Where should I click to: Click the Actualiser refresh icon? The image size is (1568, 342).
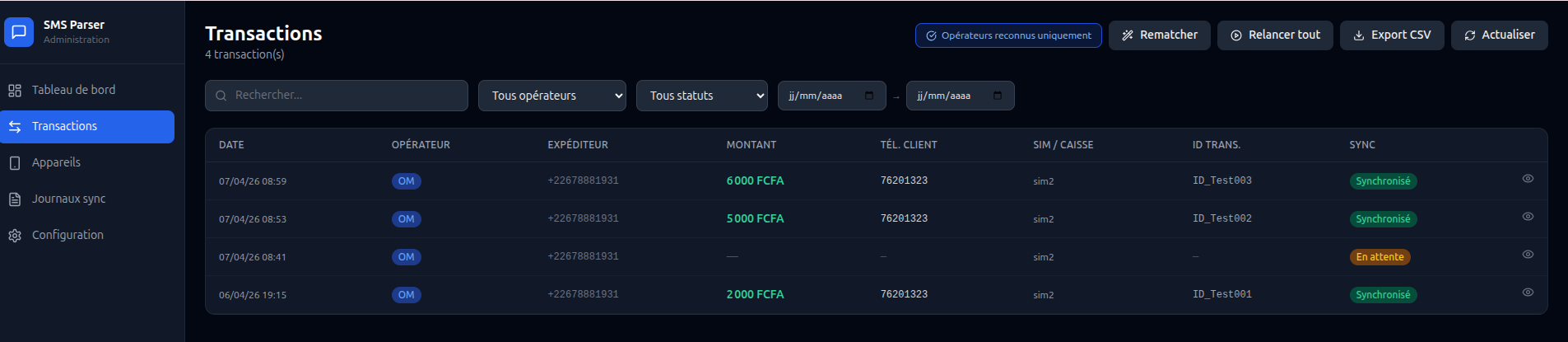pyautogui.click(x=1469, y=35)
